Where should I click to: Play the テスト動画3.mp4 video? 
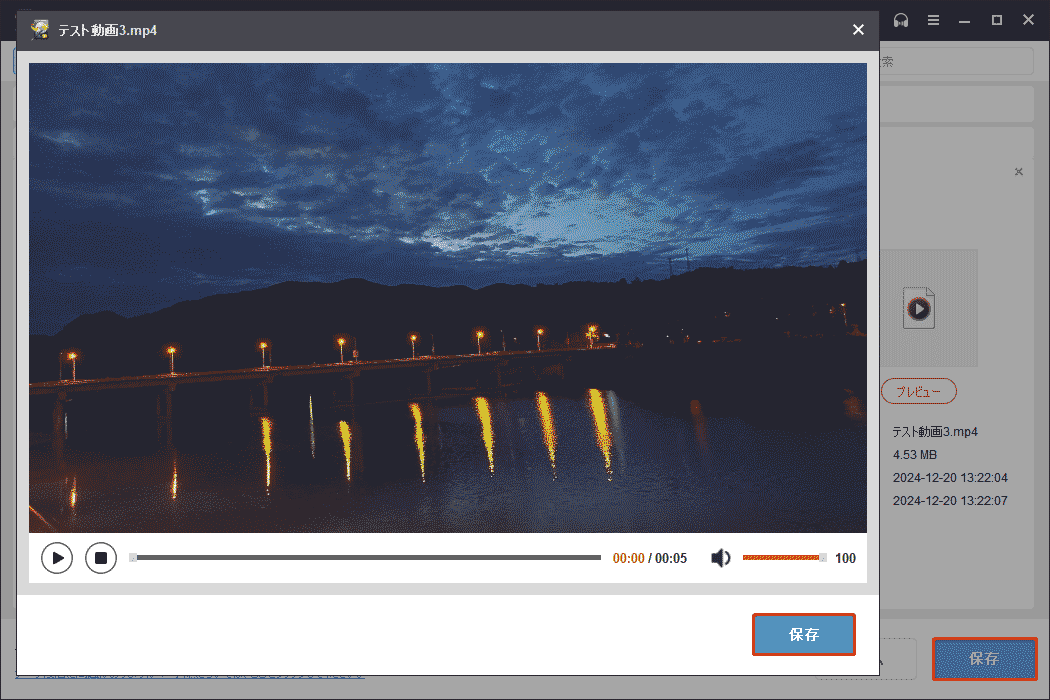[x=57, y=558]
